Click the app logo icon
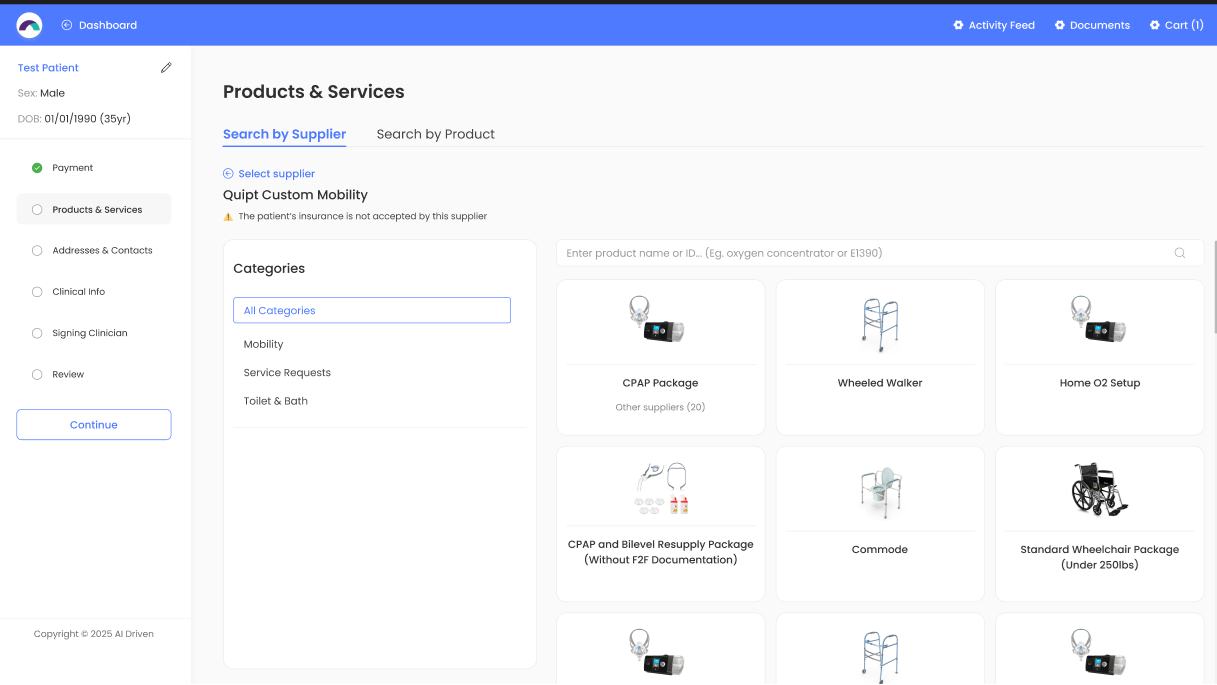 click(29, 25)
